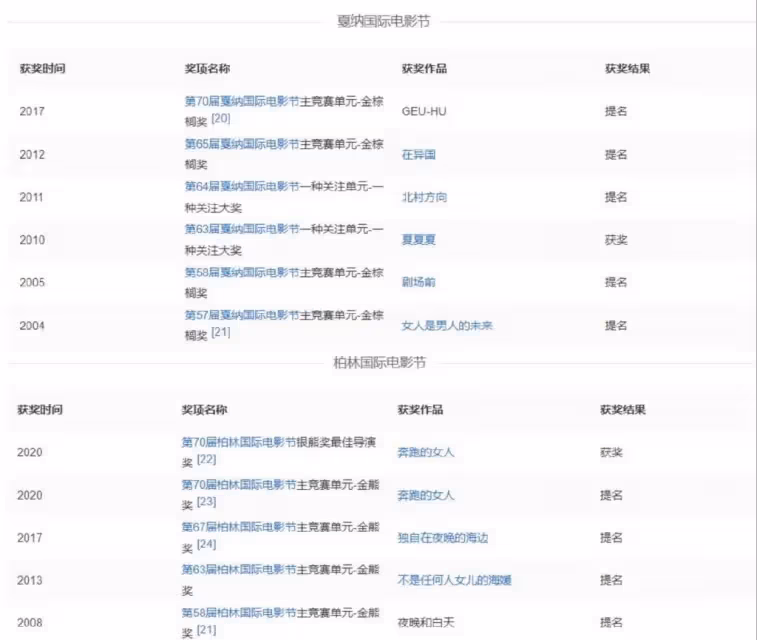
Task: Select year 2011 in Cannes table
Action: pos(31,197)
